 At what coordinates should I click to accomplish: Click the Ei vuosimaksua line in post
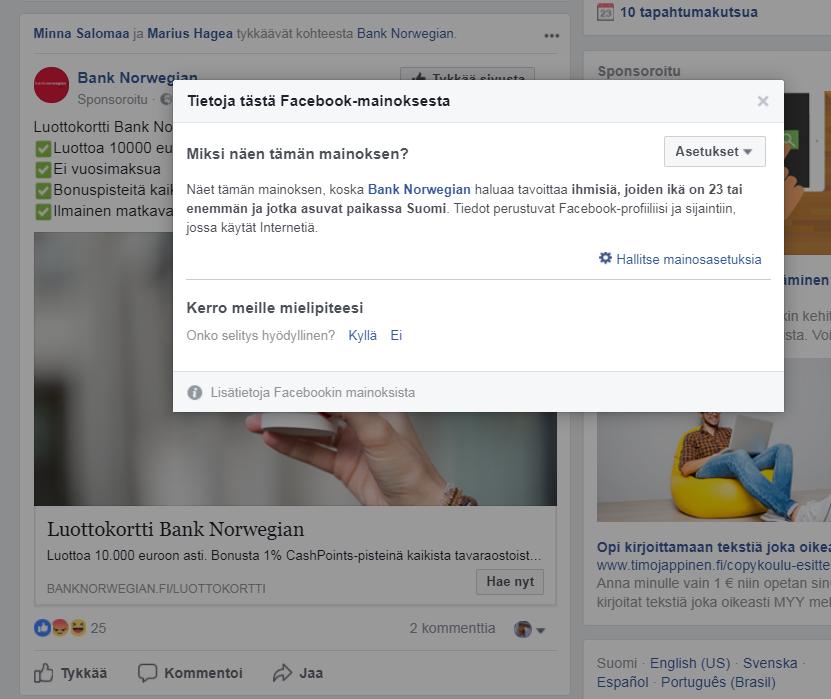pyautogui.click(x=98, y=169)
